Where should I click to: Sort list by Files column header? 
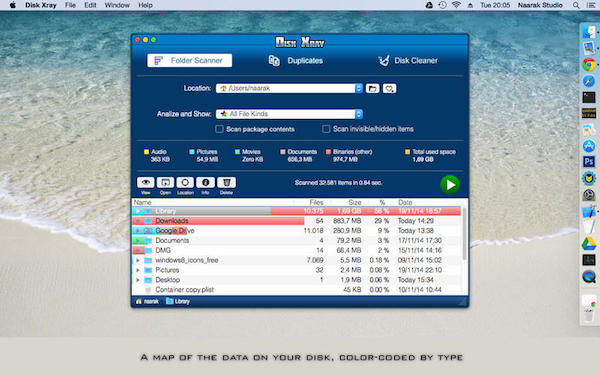coord(316,202)
